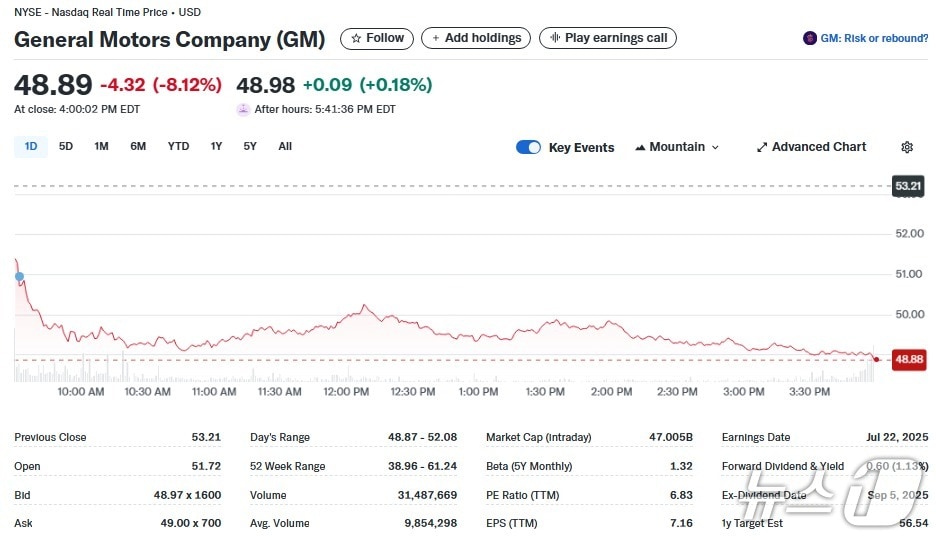936x540 pixels.
Task: Click the after-hours moon icon
Action: coord(243,110)
